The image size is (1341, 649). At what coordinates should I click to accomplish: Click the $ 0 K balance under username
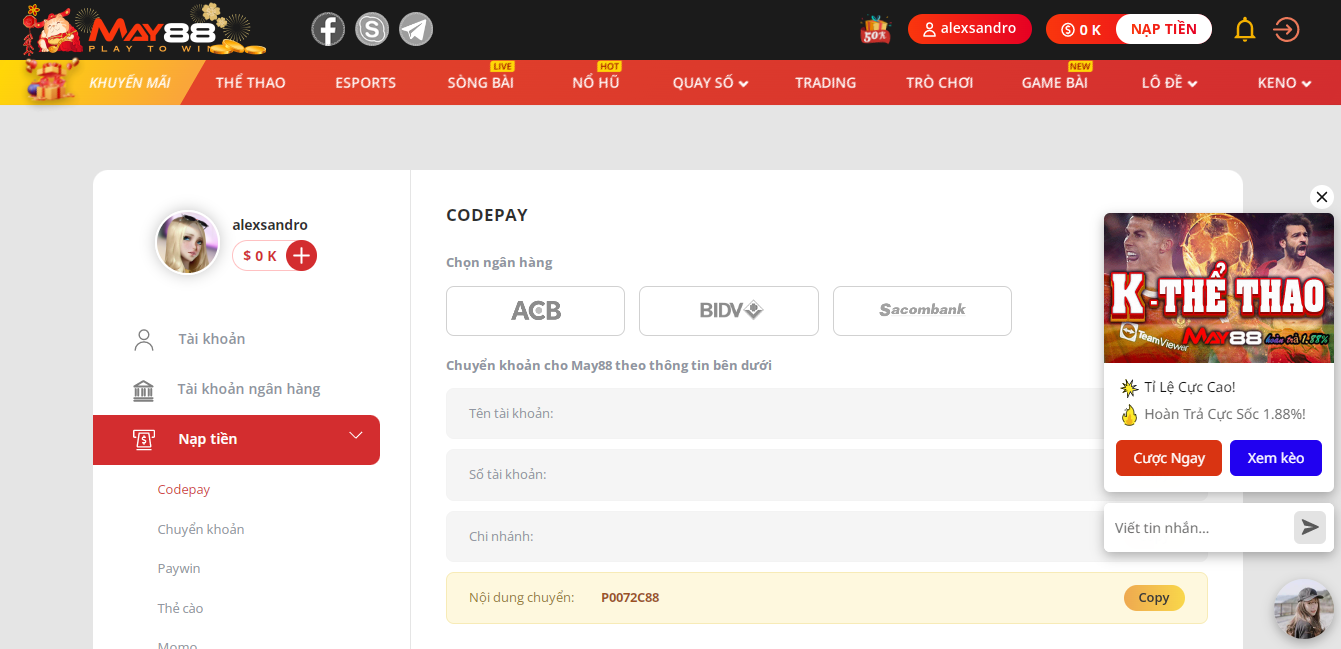coord(260,256)
